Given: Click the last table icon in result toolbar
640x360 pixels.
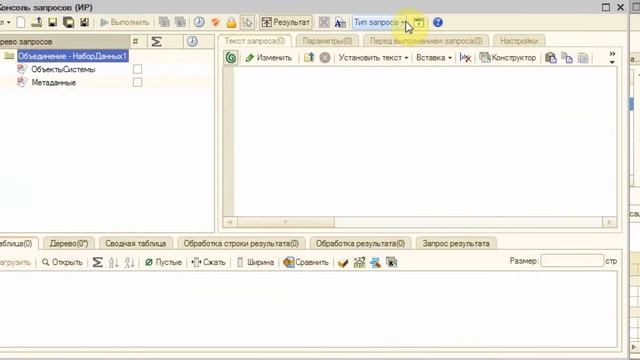Looking at the screenshot, I should tap(391, 262).
